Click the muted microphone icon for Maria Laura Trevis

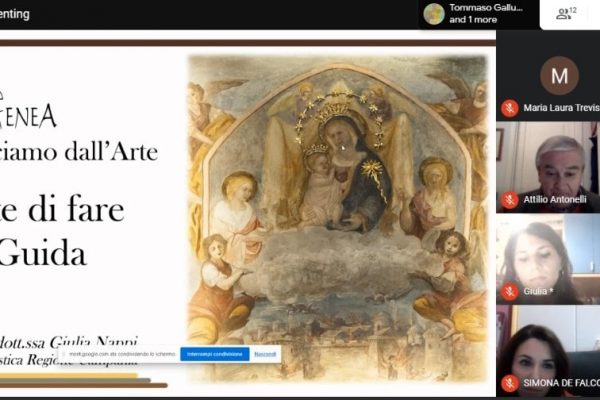[510, 108]
